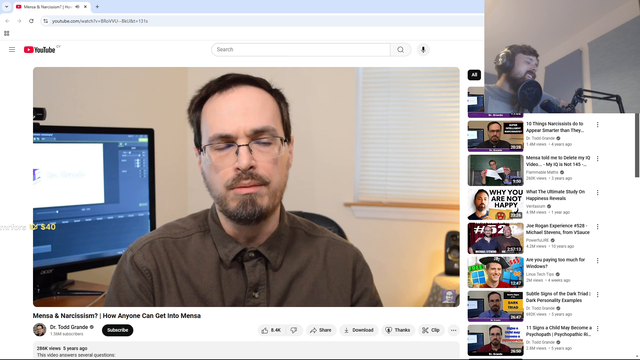
Task: Mute the tab via speaker icon
Action: click(77, 7)
